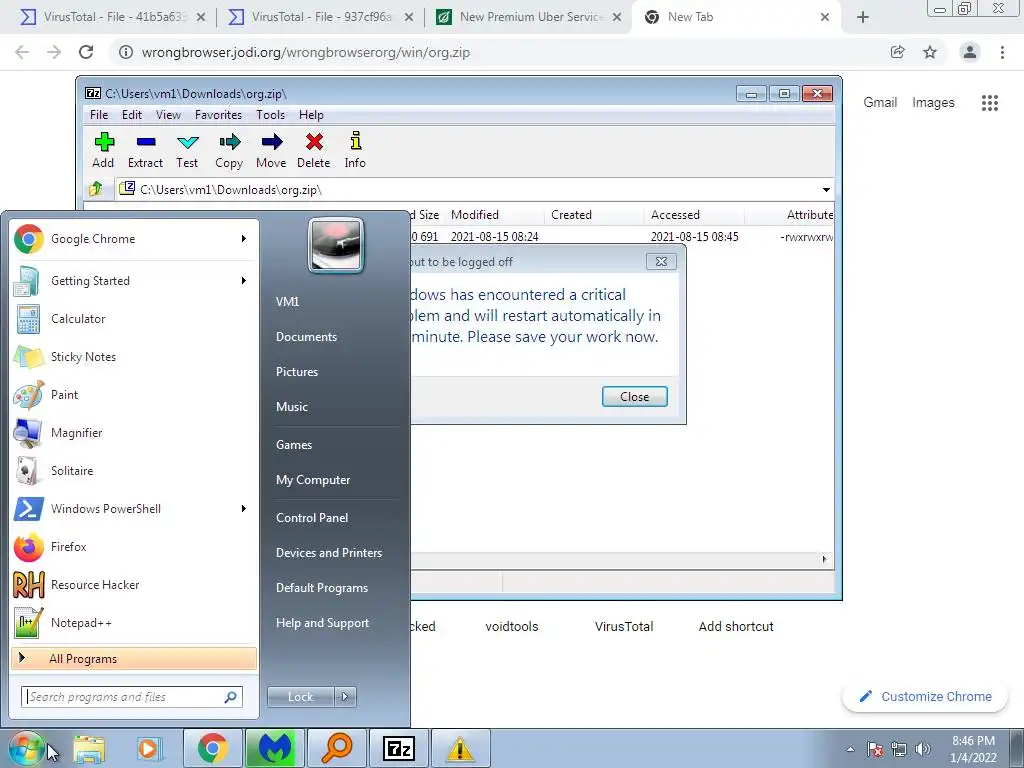Click the Test icon in 7-Zip
The width and height of the screenshot is (1024, 768).
pos(187,142)
